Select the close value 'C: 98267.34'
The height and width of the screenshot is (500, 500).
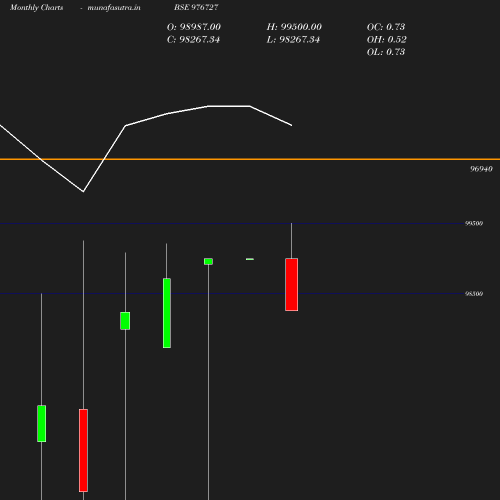point(193,40)
